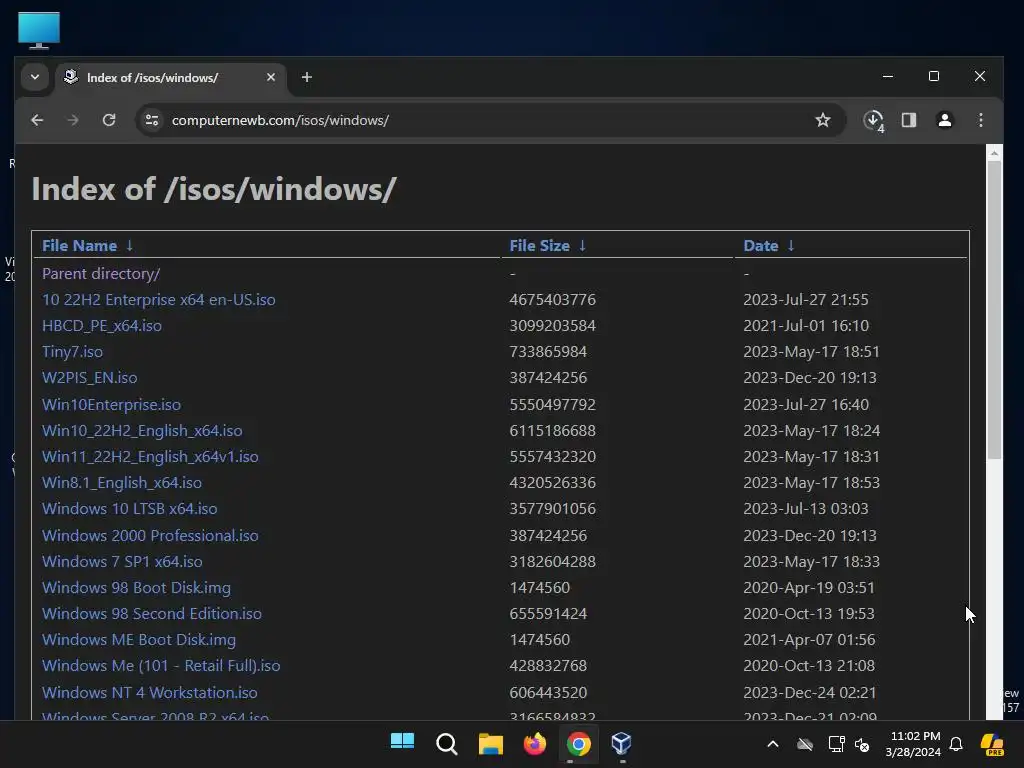This screenshot has height=768, width=1024.
Task: Click Windows ME Boot Disk.img link
Action: (139, 640)
